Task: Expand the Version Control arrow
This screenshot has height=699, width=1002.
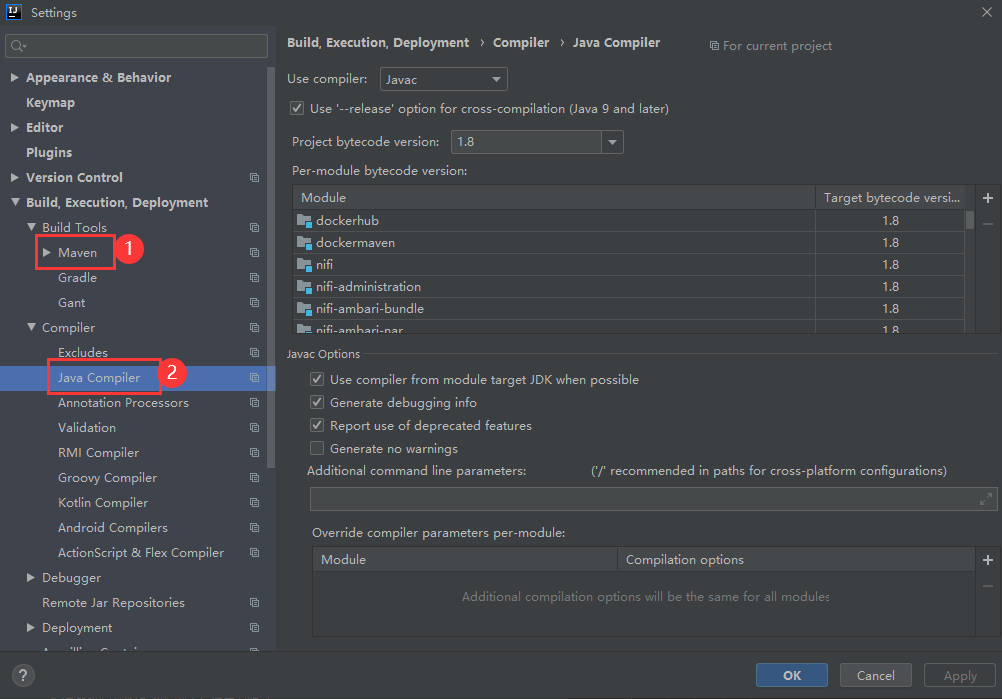Action: (x=15, y=177)
